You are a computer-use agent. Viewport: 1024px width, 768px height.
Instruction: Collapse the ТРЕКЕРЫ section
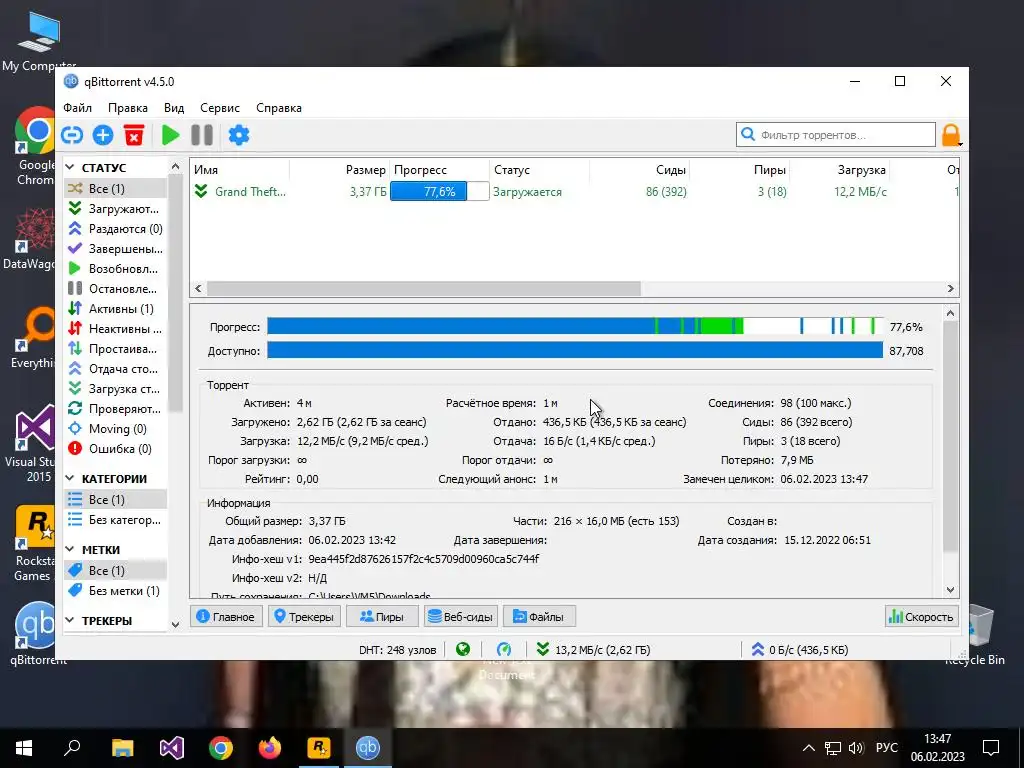pyautogui.click(x=70, y=620)
